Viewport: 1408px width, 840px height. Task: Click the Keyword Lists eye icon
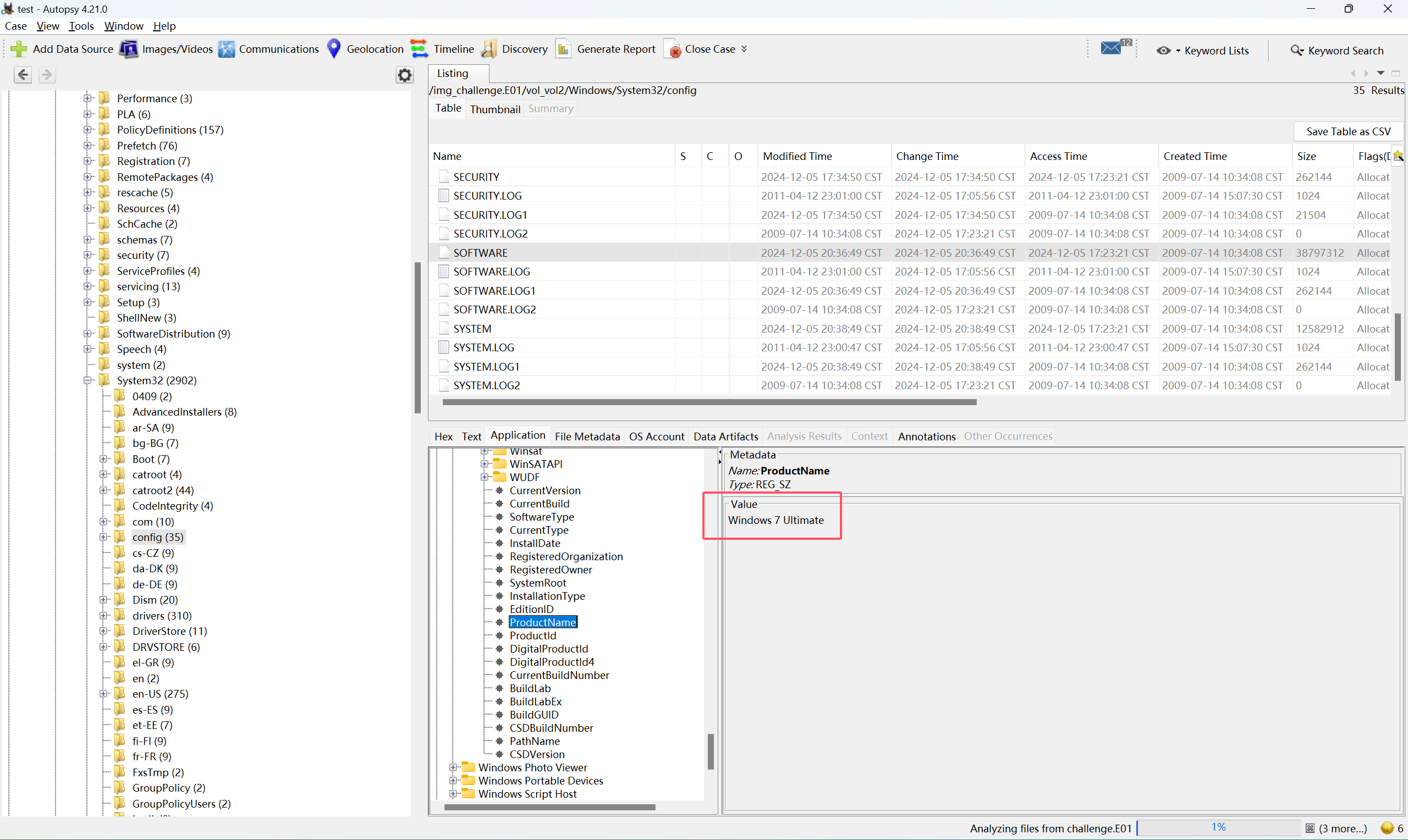(x=1163, y=51)
